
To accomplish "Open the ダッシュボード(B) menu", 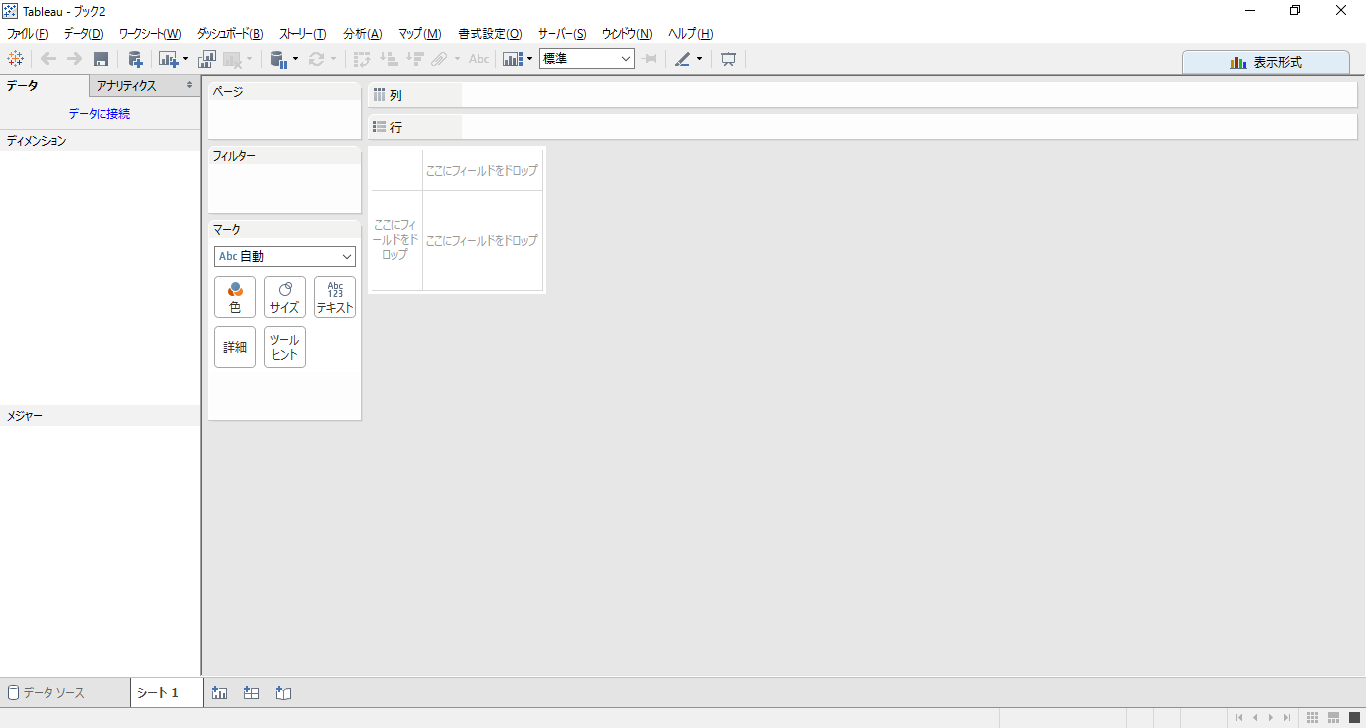I will [230, 34].
